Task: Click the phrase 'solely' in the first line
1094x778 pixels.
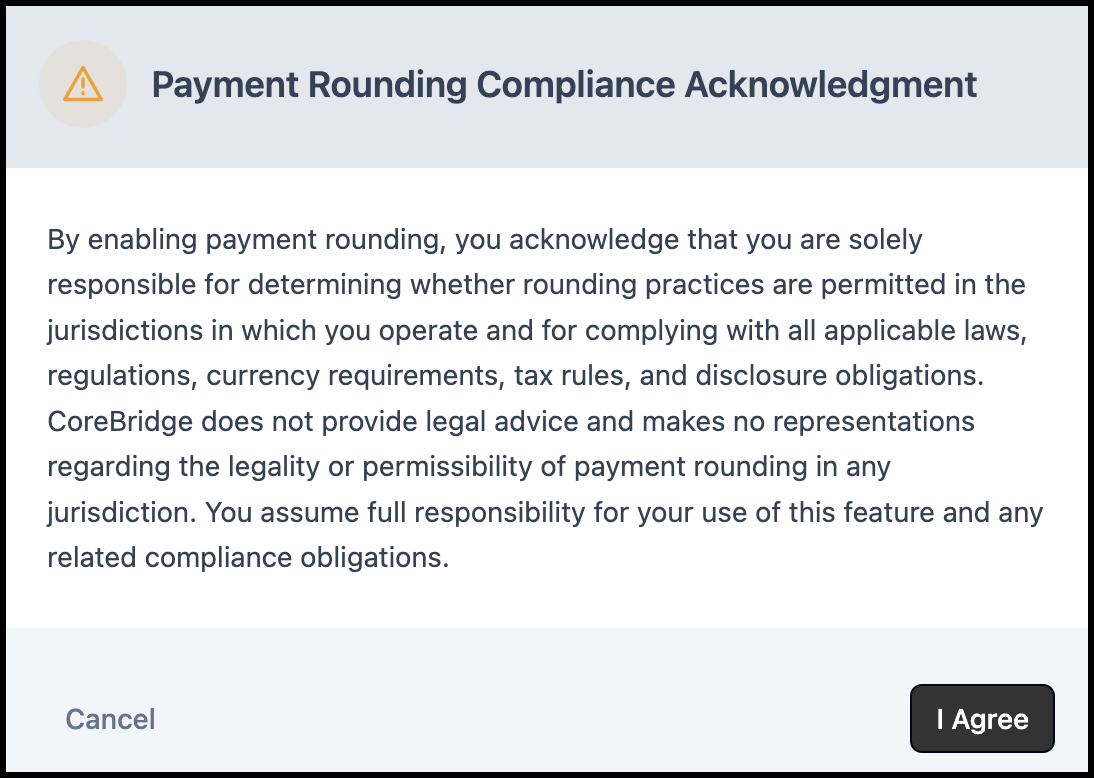Action: click(x=885, y=240)
